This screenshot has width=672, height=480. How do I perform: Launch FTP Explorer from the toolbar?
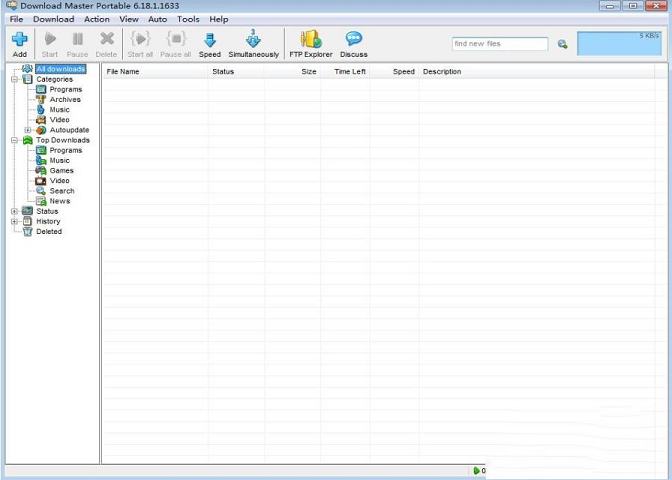[310, 40]
